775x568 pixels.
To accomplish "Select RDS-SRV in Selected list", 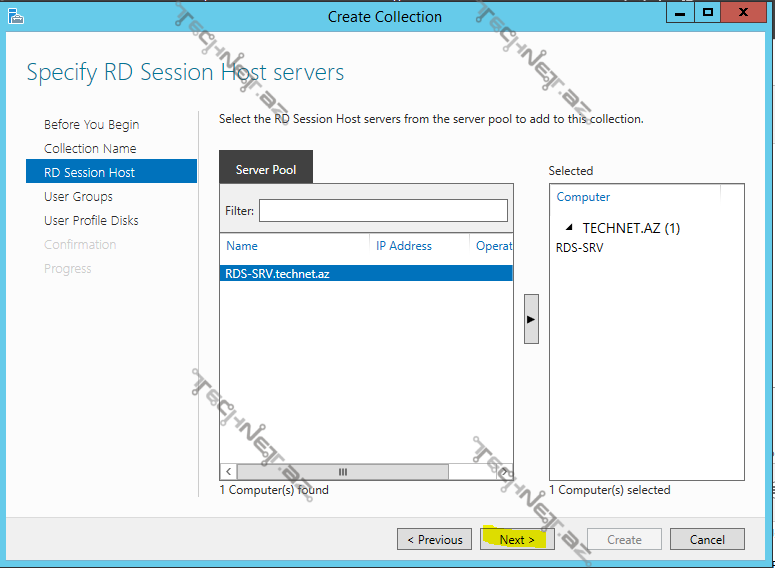I will [x=580, y=248].
